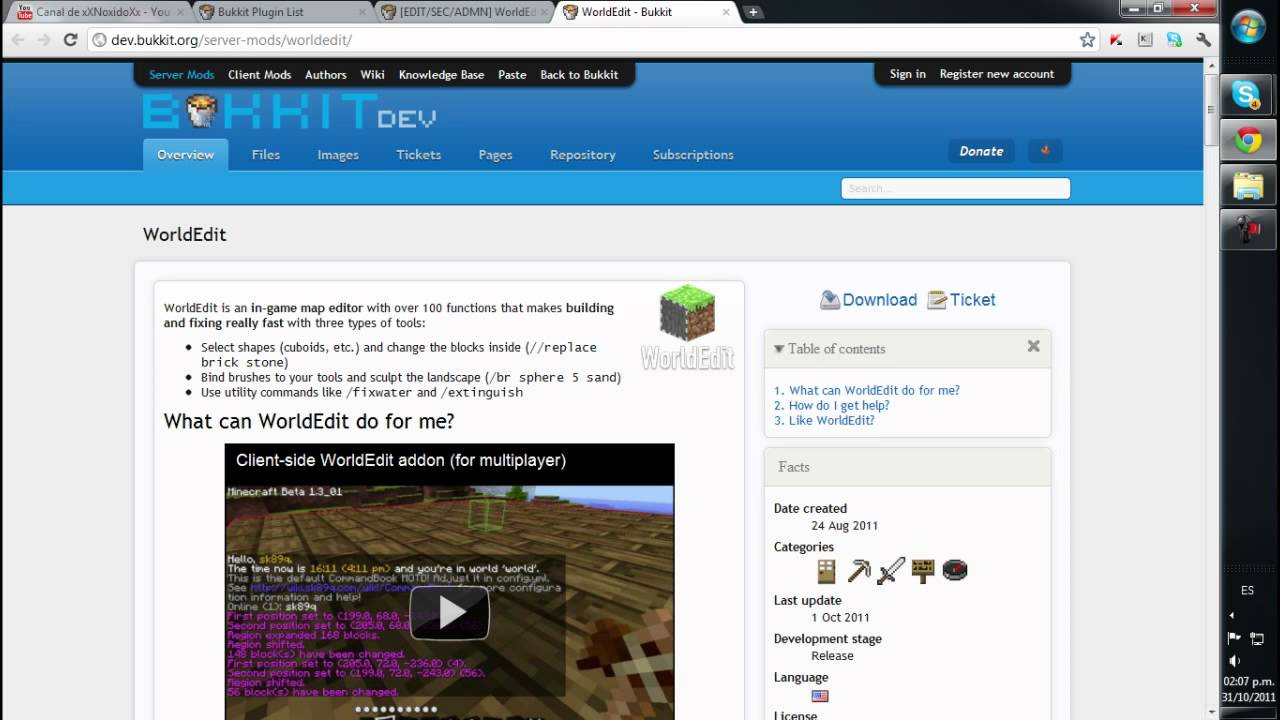Open a new browser tab
1280x720 pixels.
[x=753, y=12]
